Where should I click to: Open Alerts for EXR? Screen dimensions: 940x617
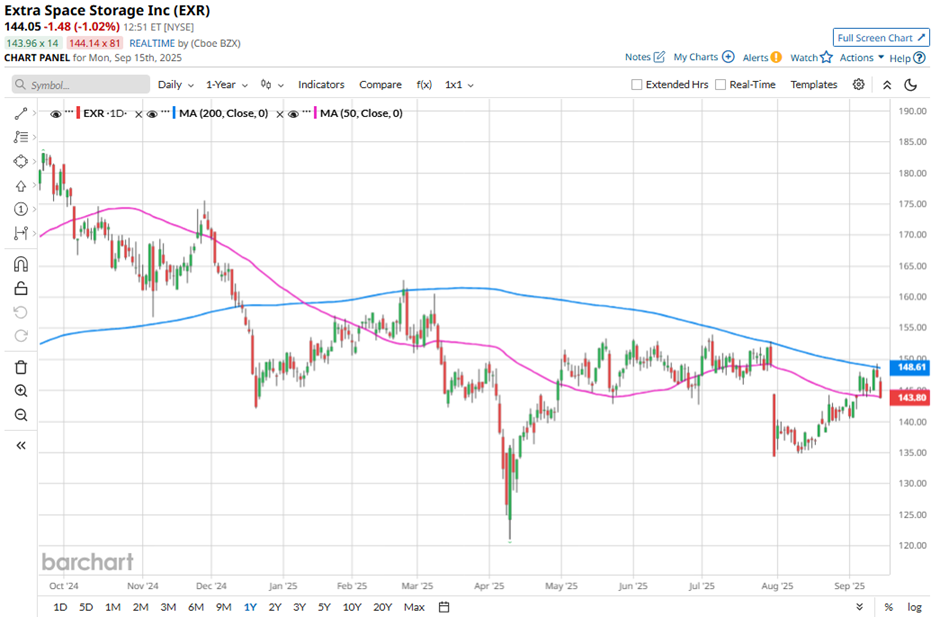[x=762, y=58]
